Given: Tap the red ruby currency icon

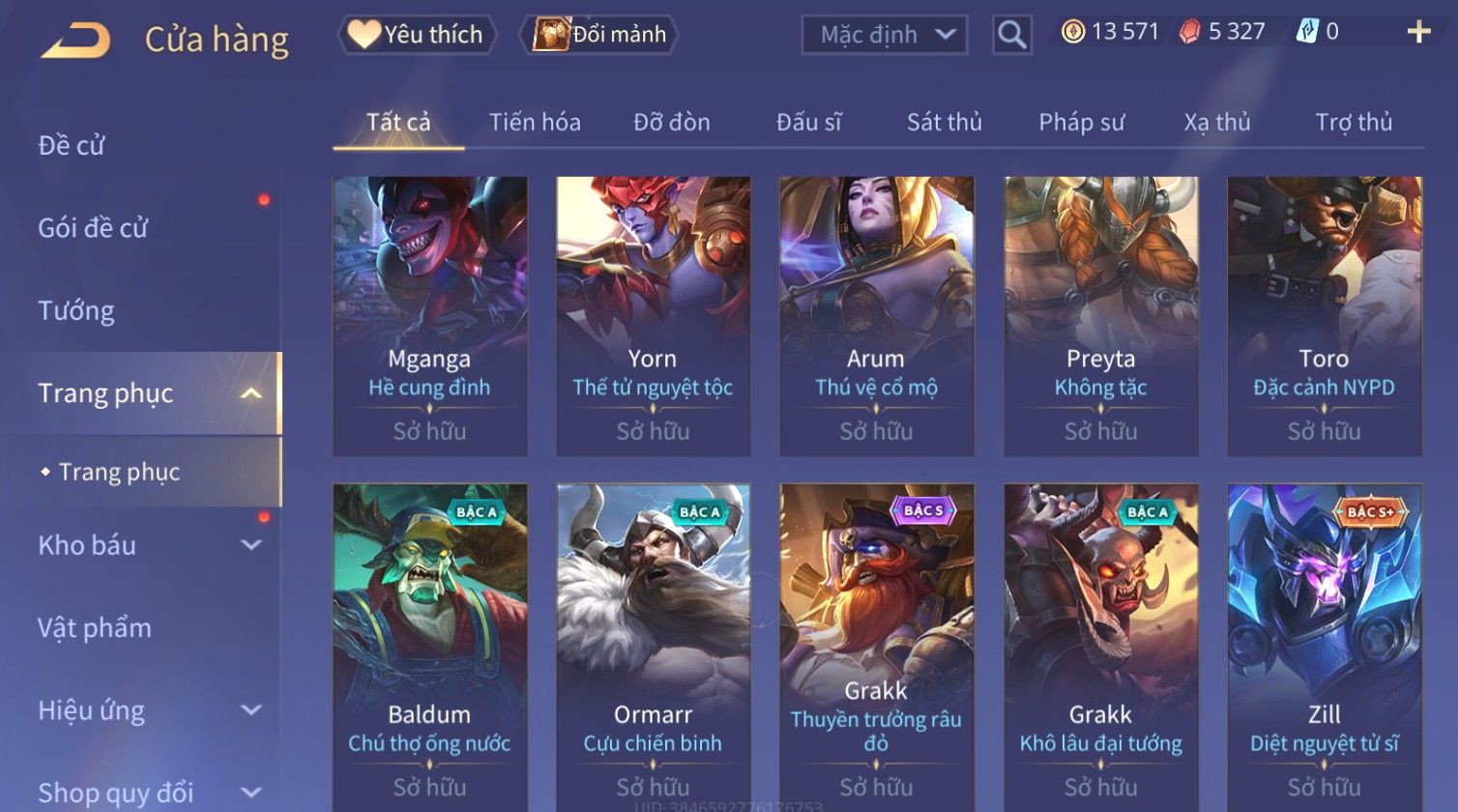Looking at the screenshot, I should [1189, 32].
